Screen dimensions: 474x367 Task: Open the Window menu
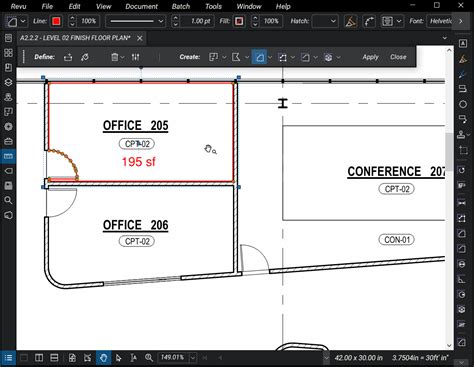coord(249,6)
